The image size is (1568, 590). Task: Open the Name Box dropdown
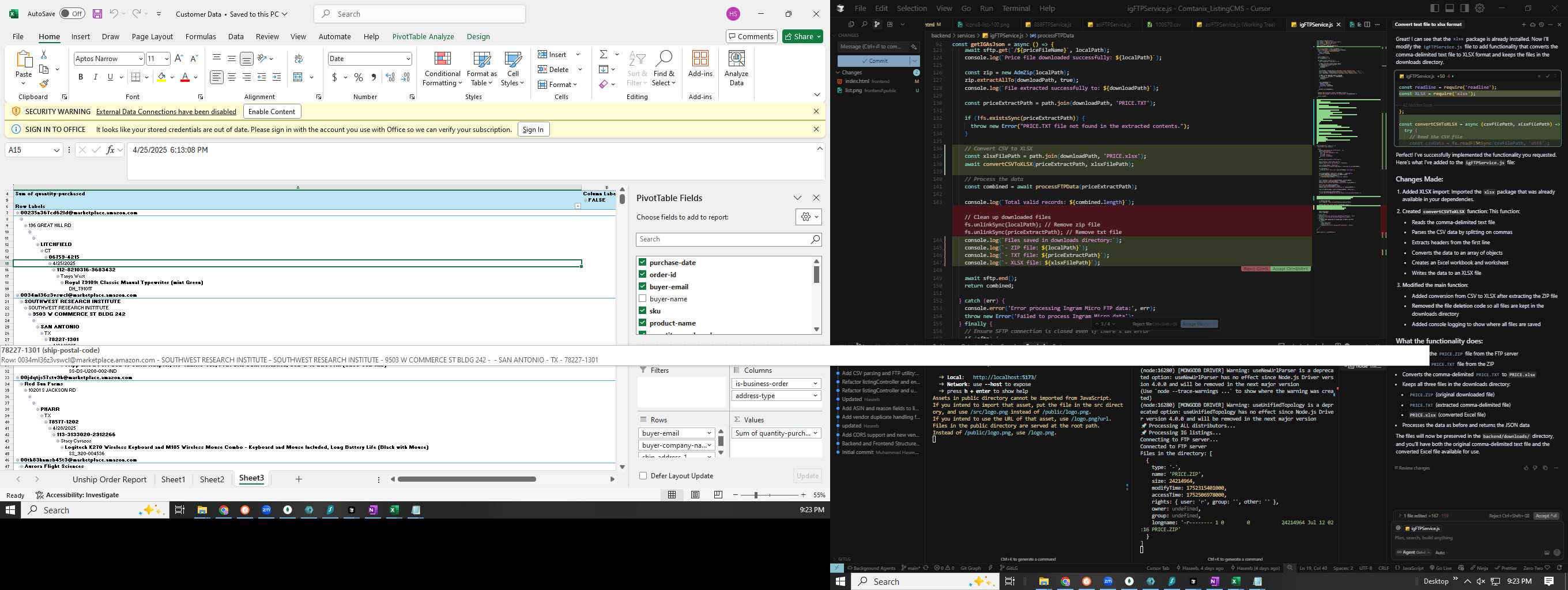[x=56, y=150]
